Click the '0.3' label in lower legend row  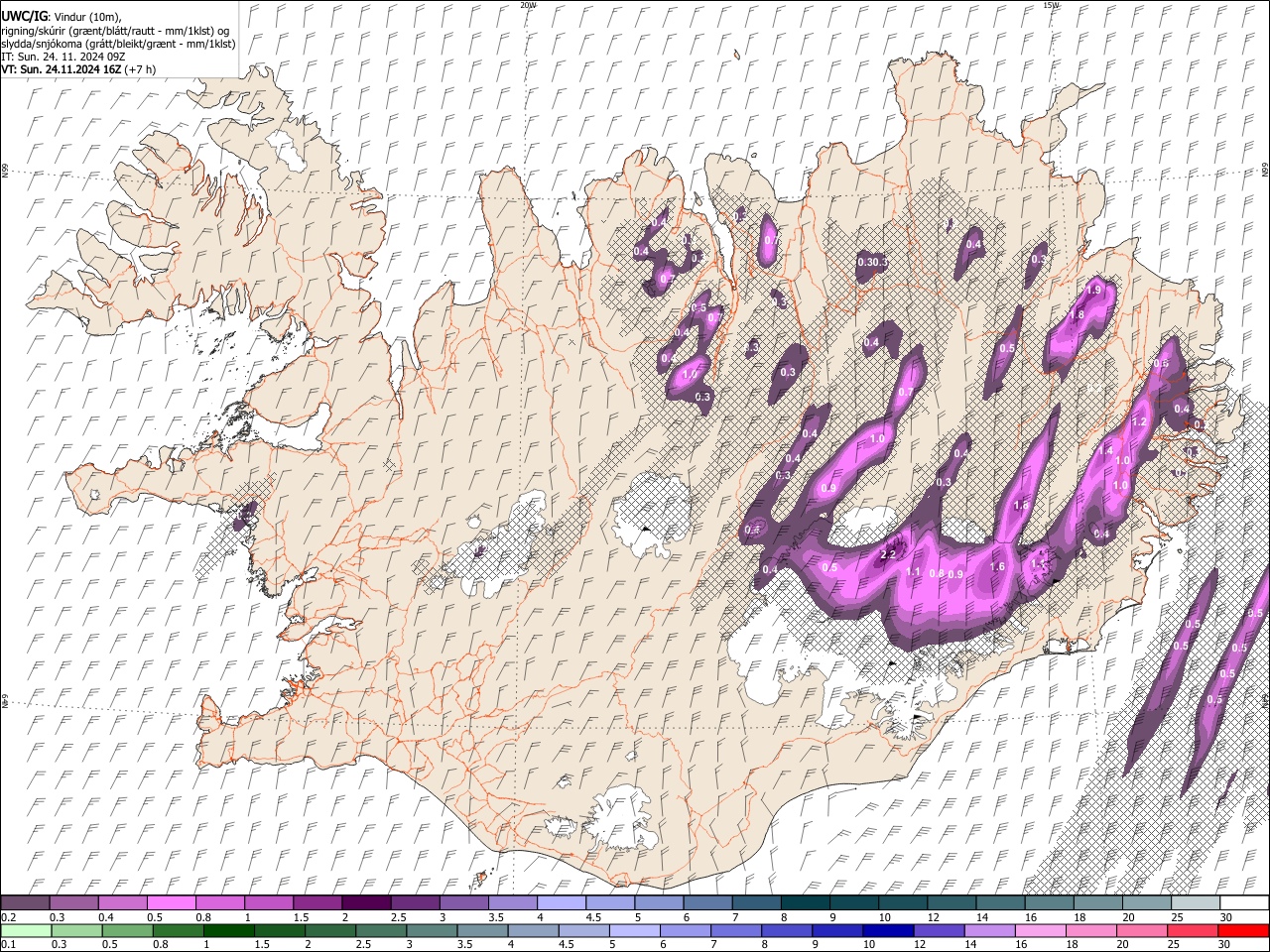58,944
